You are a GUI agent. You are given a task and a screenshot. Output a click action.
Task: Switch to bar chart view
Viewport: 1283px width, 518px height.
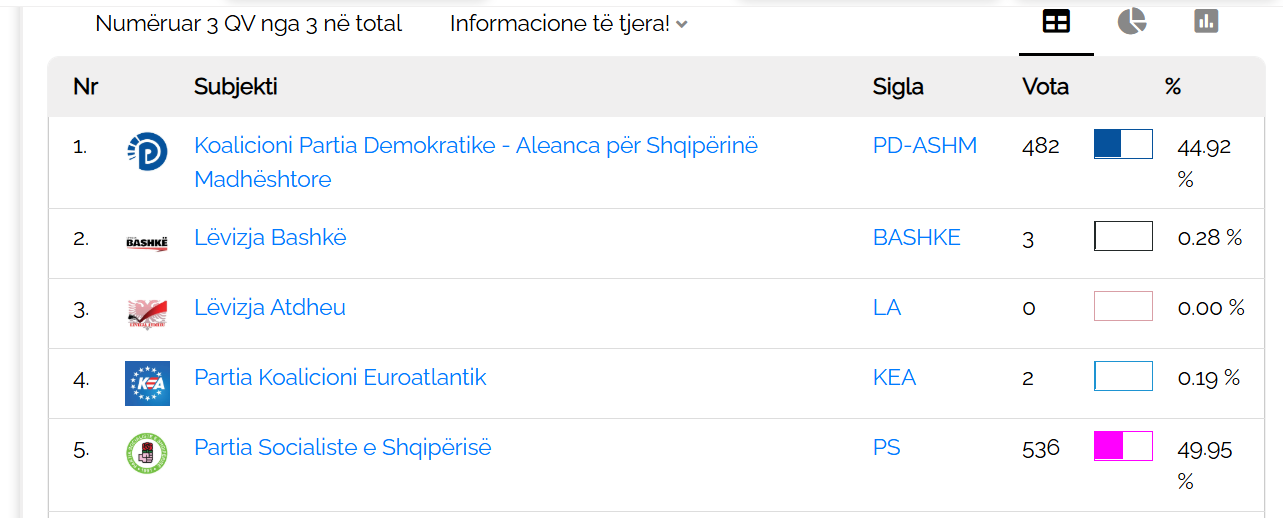[x=1206, y=21]
